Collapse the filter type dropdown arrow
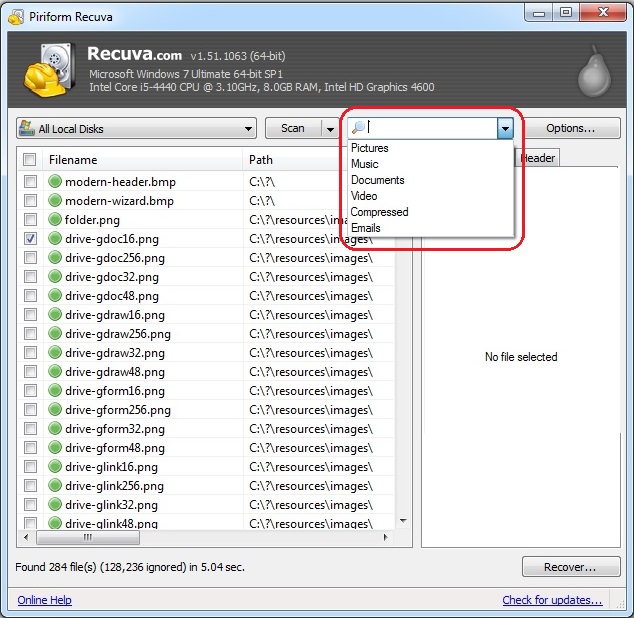 tap(505, 129)
